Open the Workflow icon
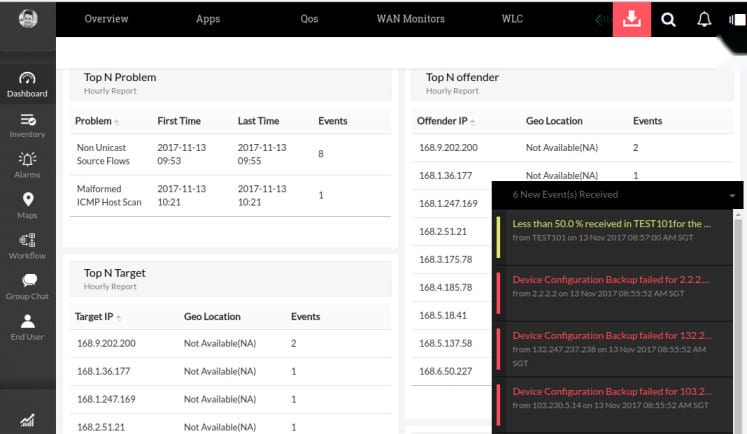The height and width of the screenshot is (434, 747). pos(27,241)
